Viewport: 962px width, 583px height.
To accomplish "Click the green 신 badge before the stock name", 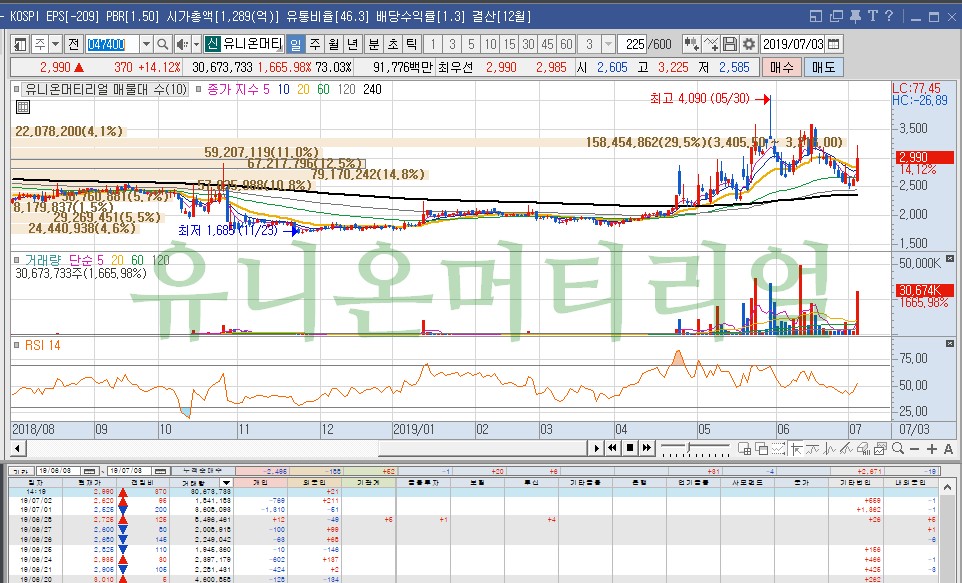I will coord(212,44).
